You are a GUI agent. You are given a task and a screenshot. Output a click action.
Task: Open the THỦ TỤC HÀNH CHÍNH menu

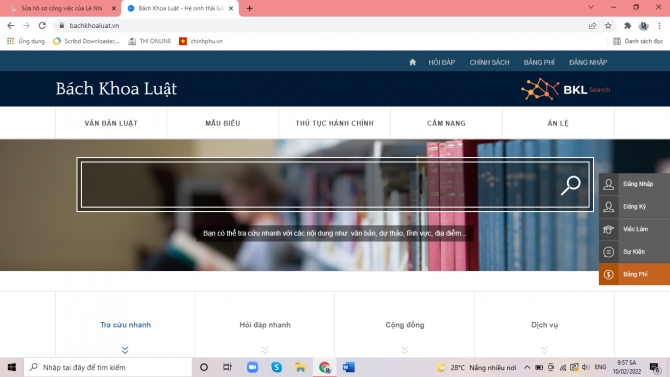[335, 123]
